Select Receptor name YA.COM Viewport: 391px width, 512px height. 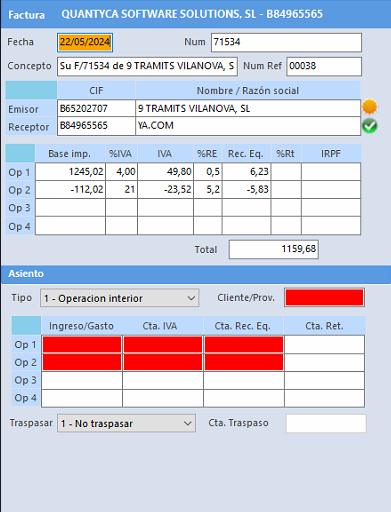(248, 126)
